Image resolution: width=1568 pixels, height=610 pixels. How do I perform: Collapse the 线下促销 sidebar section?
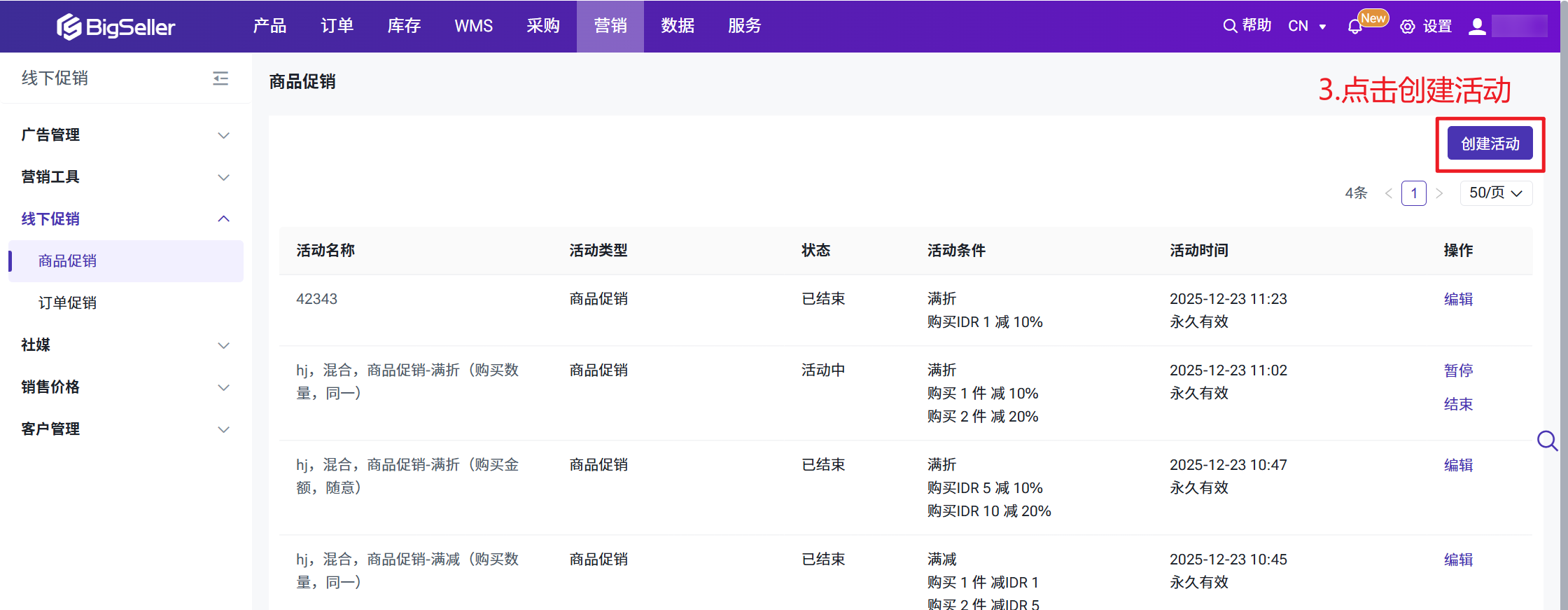(x=223, y=219)
